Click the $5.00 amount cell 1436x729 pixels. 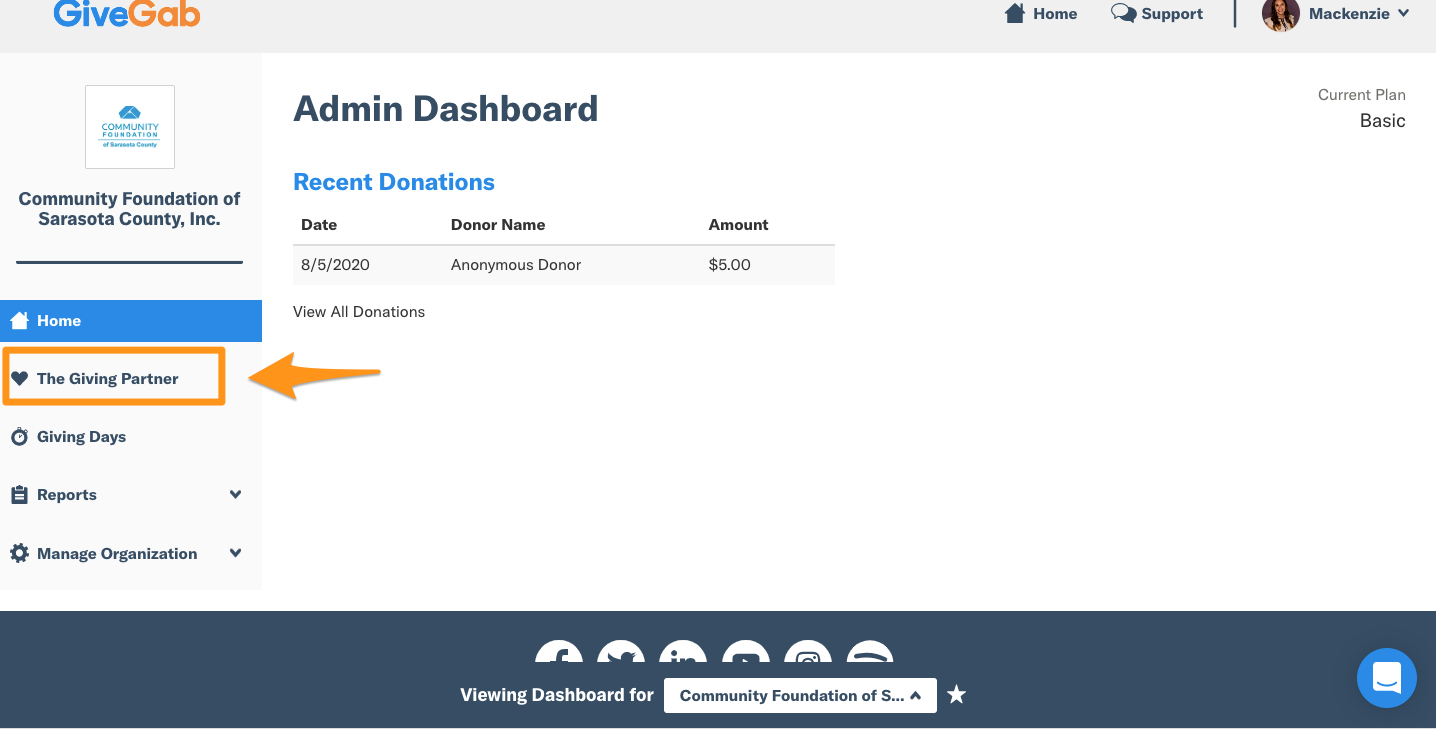[x=730, y=265]
